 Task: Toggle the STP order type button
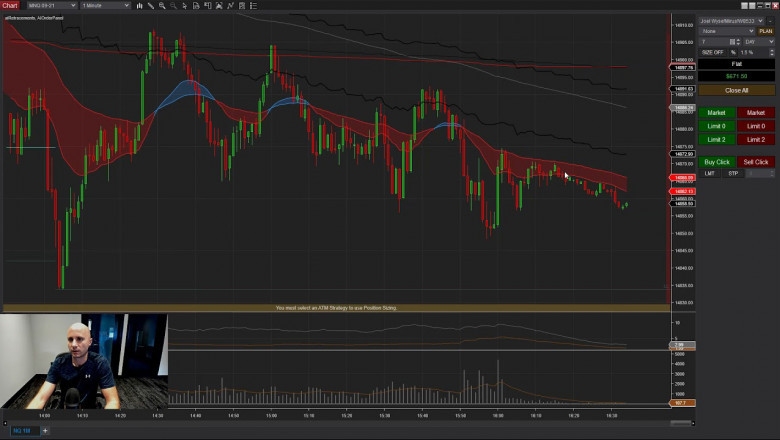tap(732, 173)
